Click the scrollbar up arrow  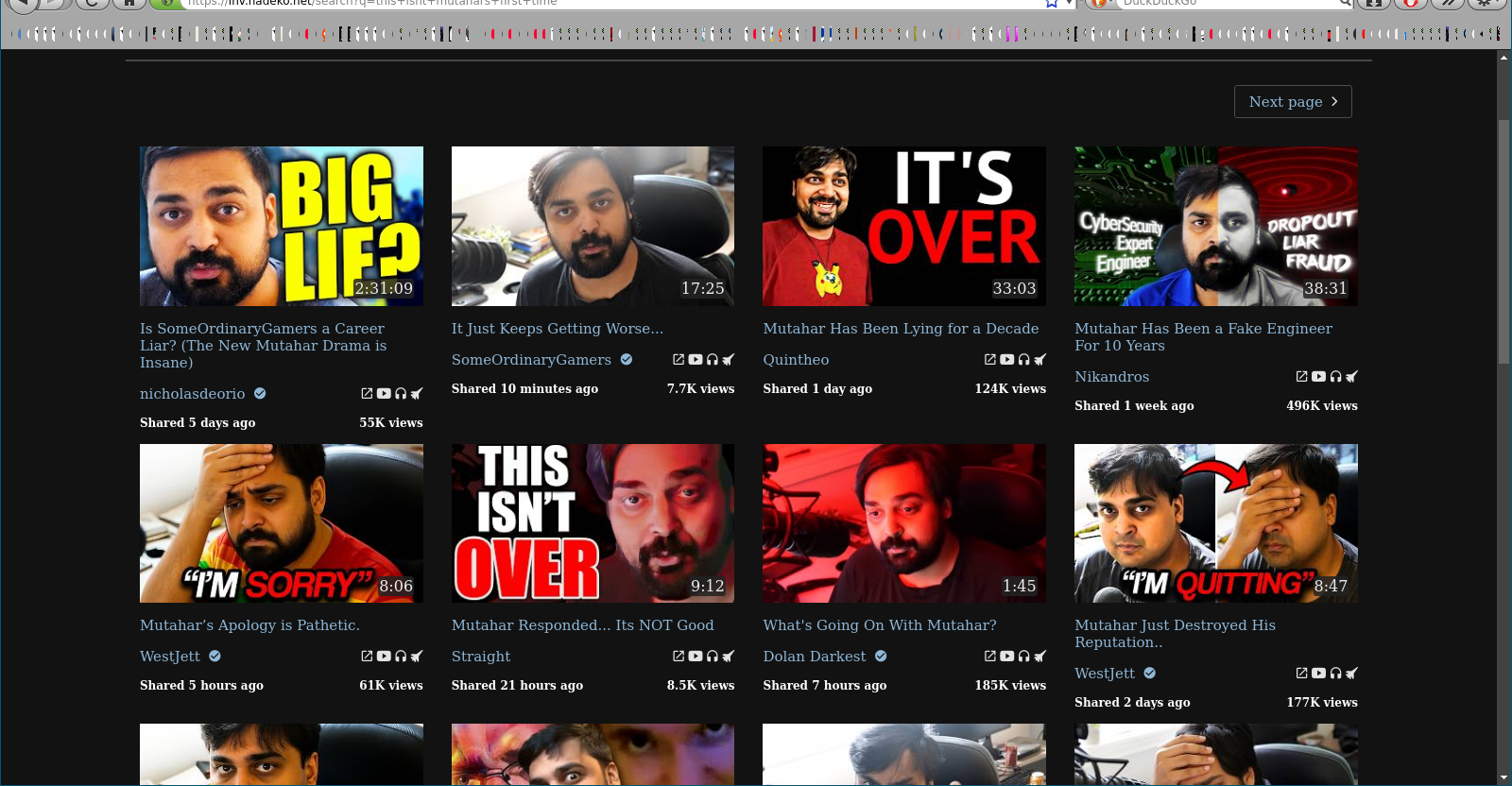pos(1503,58)
